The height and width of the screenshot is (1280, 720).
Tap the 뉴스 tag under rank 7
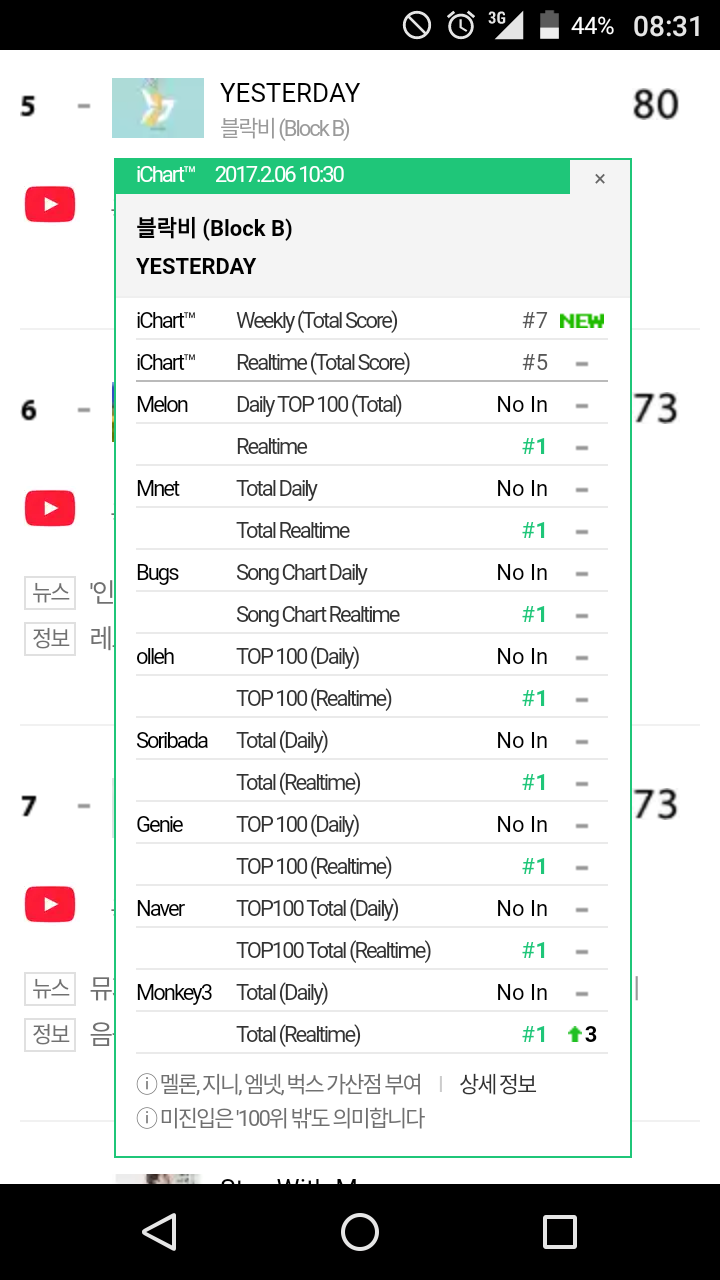pos(50,989)
